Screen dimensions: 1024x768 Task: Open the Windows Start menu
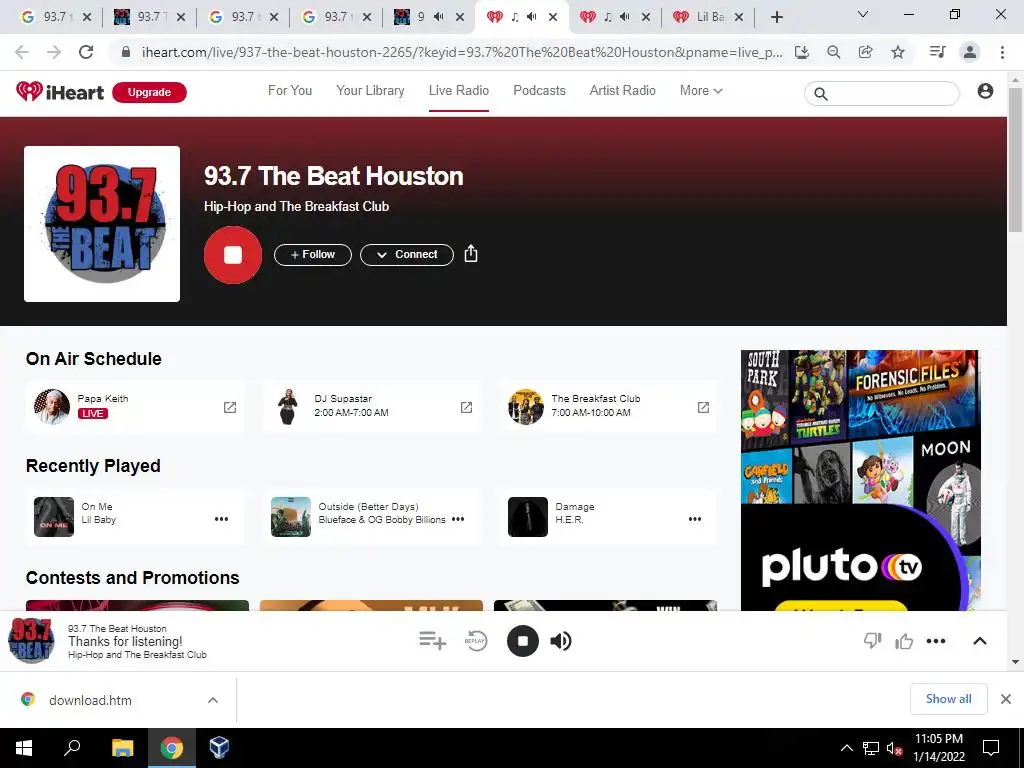24,748
